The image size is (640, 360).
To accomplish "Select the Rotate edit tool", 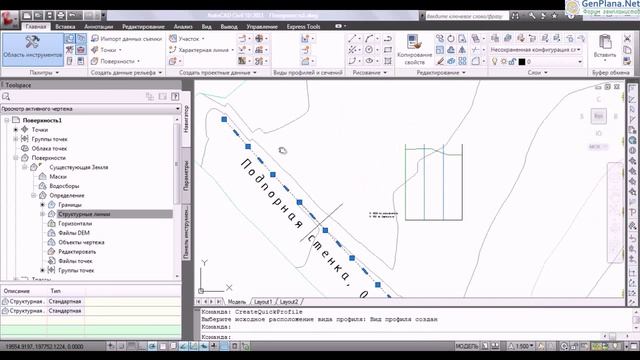I will click(x=451, y=39).
